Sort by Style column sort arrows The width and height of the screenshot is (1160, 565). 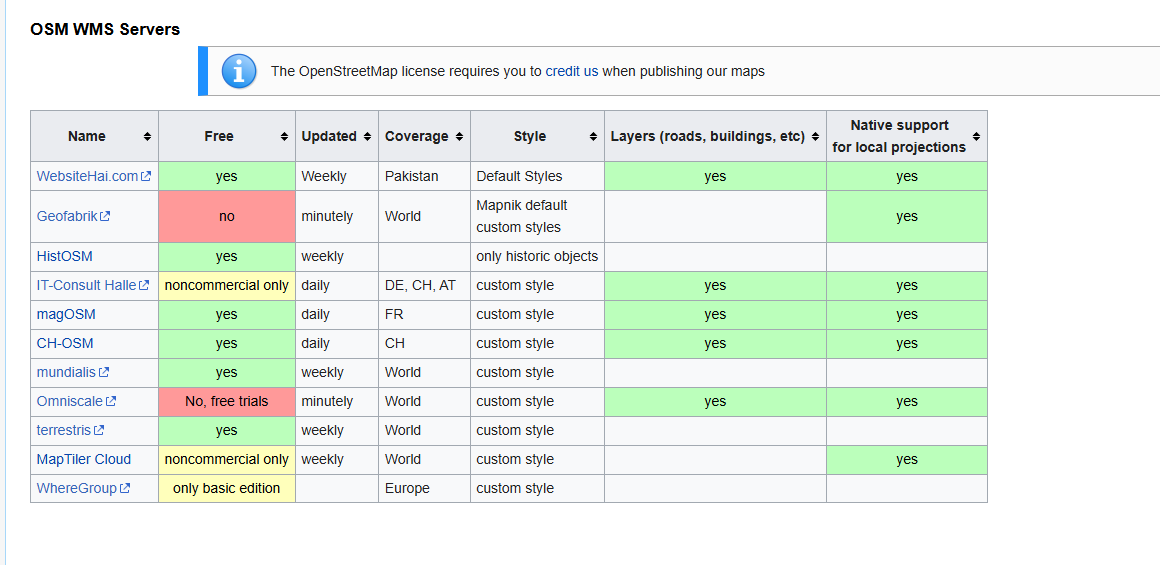(593, 137)
